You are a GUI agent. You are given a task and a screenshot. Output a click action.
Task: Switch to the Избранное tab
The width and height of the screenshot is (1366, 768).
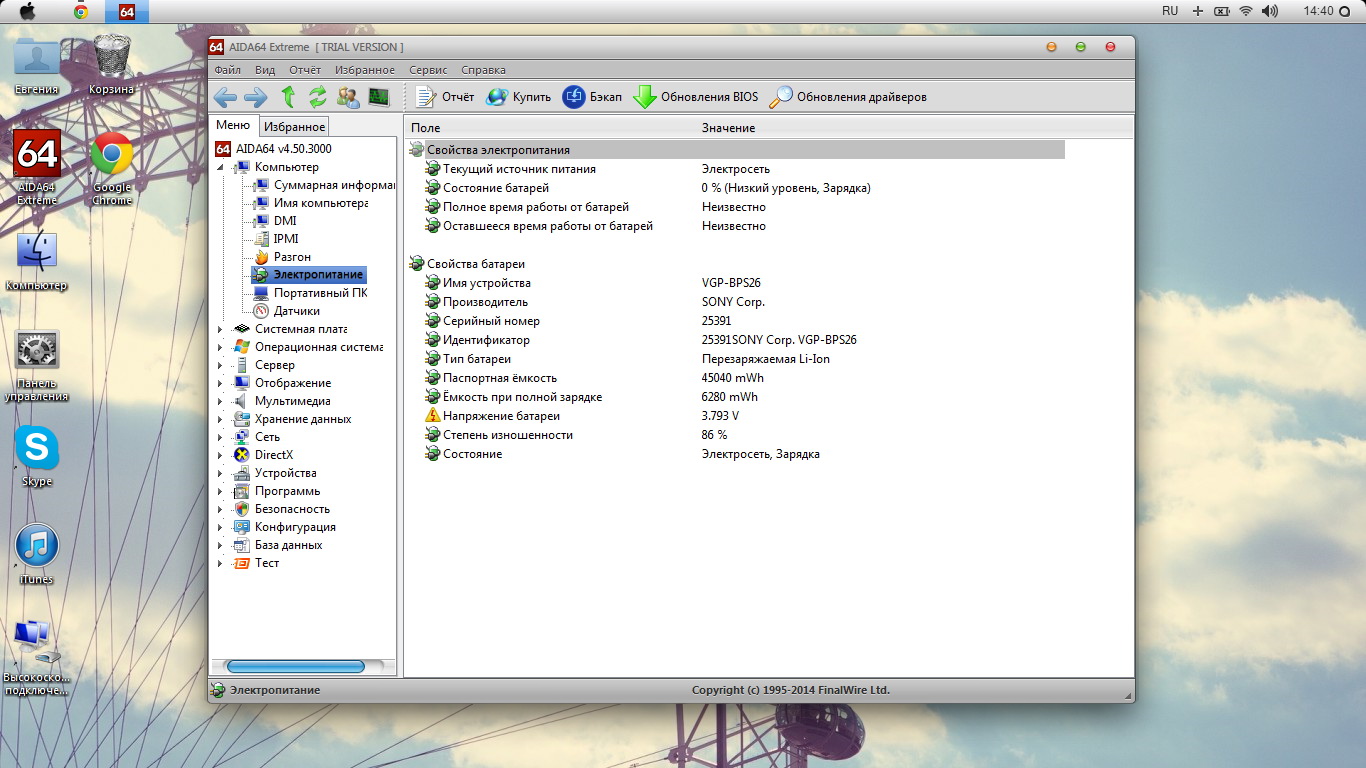coord(294,127)
